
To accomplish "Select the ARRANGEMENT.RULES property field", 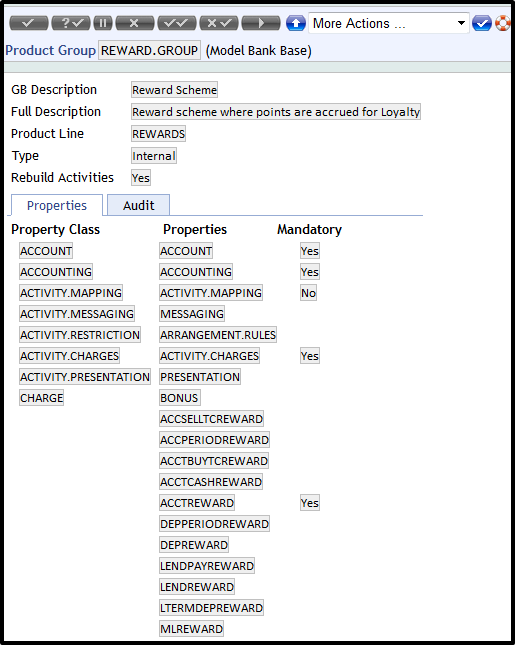I will coord(218,335).
